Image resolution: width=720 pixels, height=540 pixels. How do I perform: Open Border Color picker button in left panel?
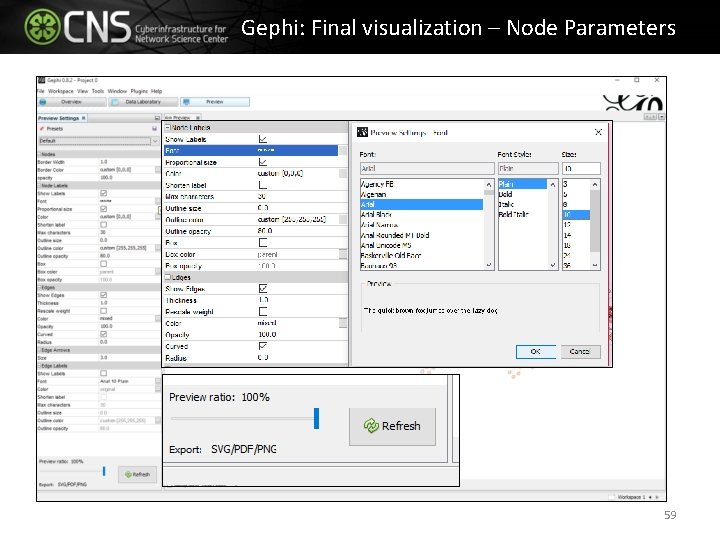[x=158, y=170]
